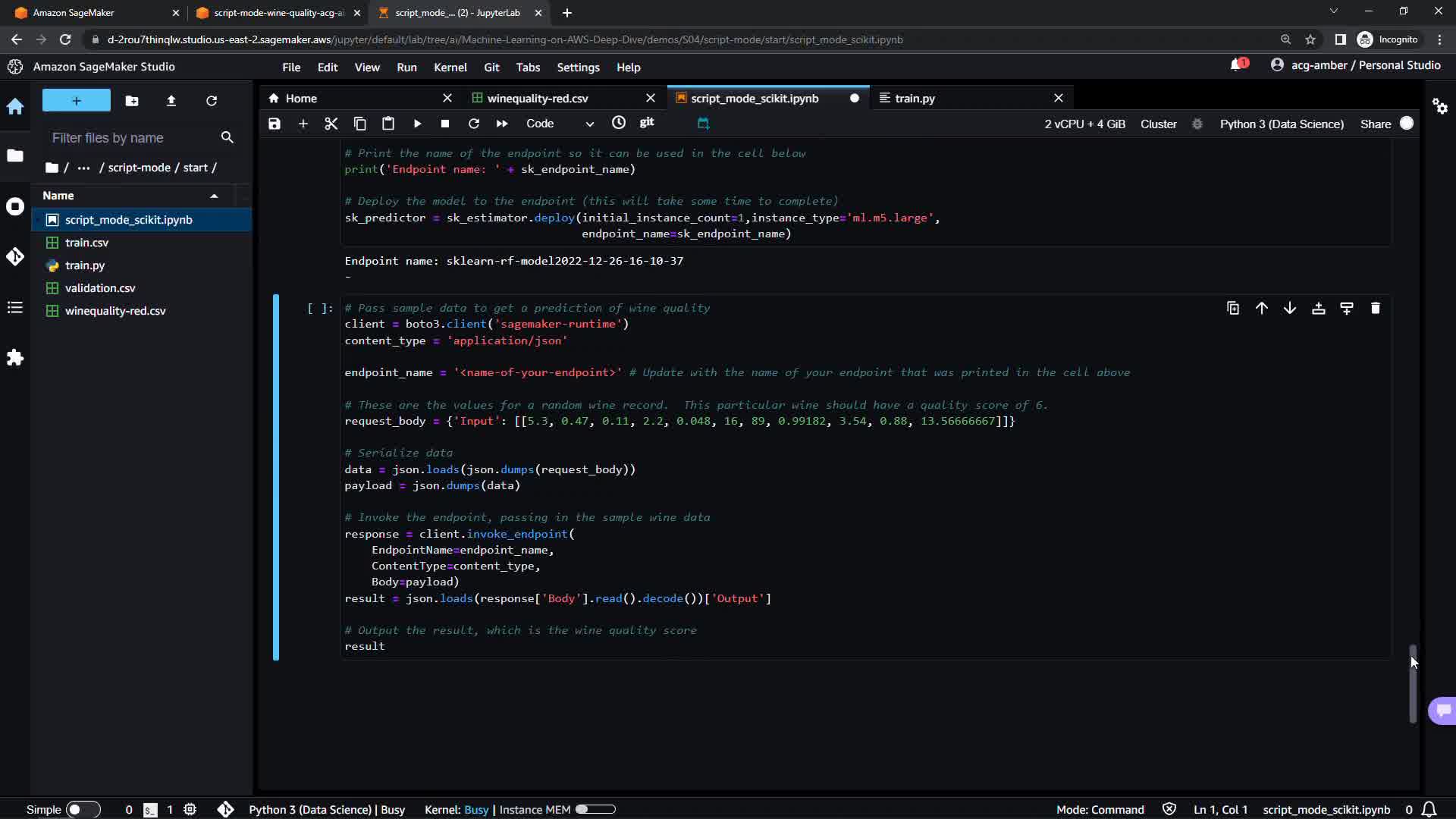Image resolution: width=1456 pixels, height=819 pixels.
Task: Open the Git sidebar panel
Action: click(15, 256)
